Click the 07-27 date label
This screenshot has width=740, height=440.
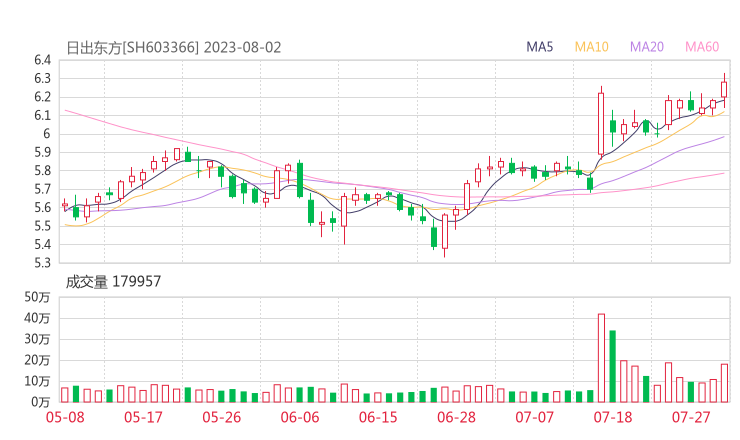coord(691,417)
